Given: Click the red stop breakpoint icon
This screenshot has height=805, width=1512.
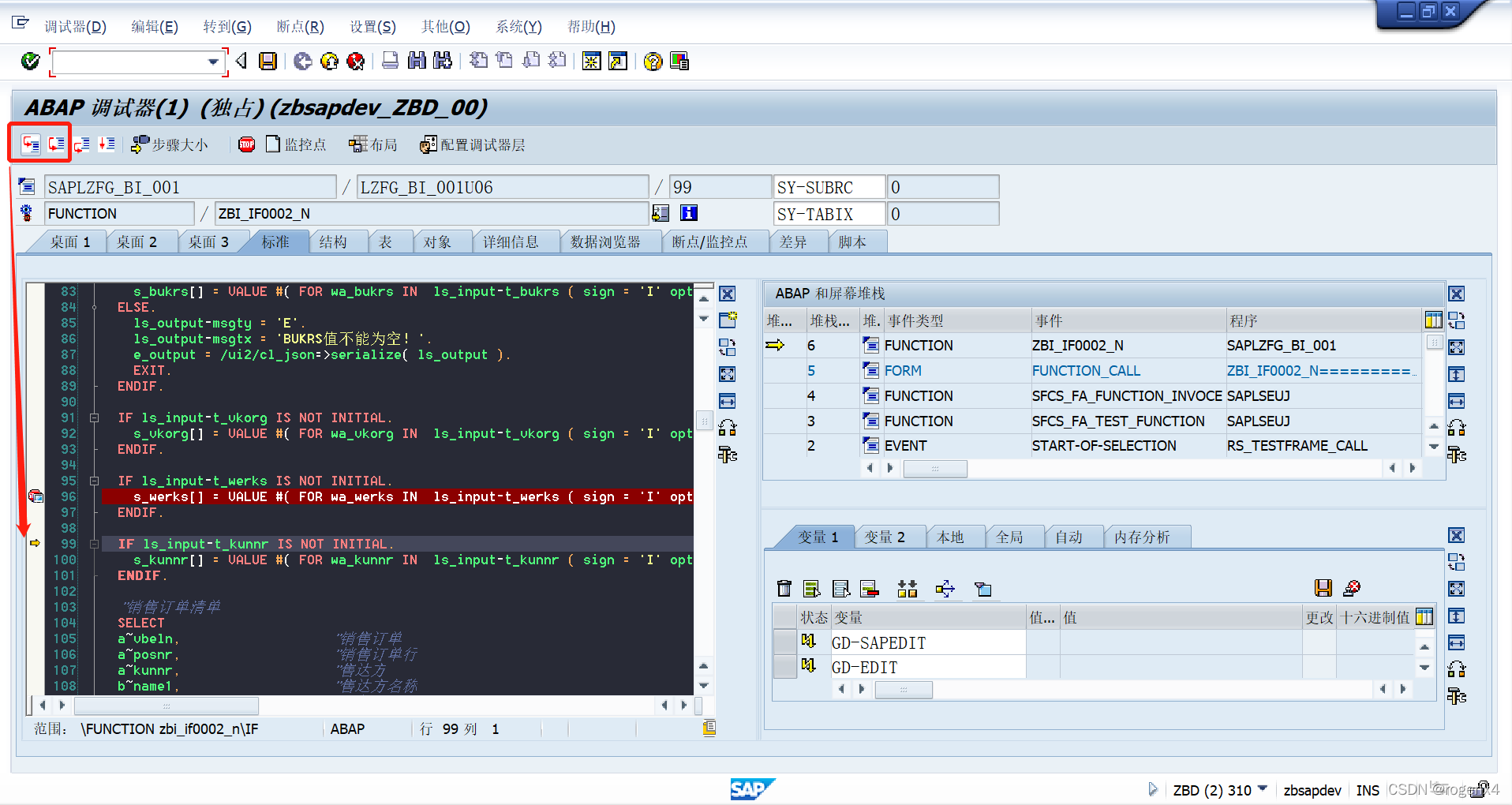Looking at the screenshot, I should 246,144.
